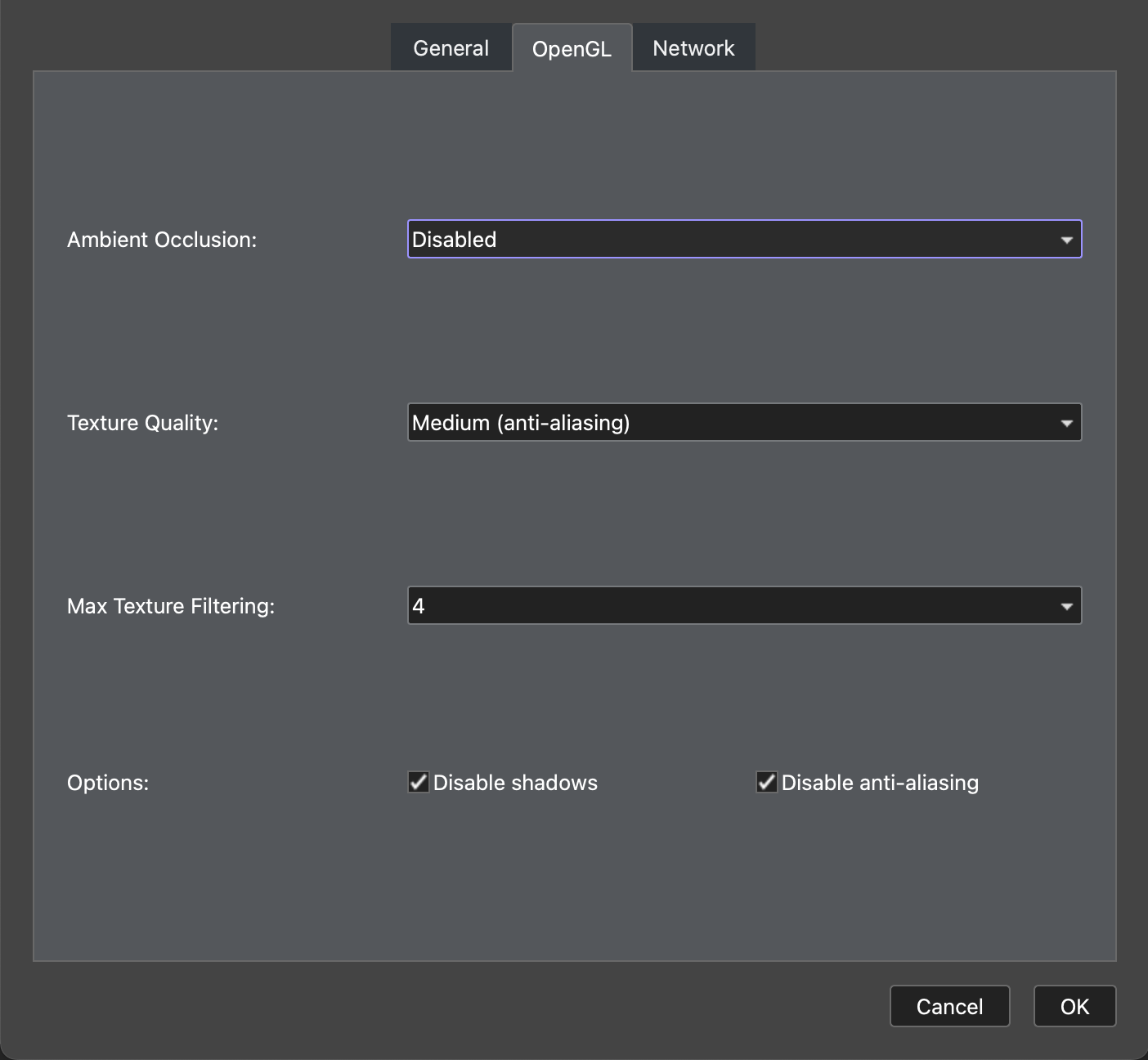Dismiss the dialog via Cancel
The image size is (1148, 1060).
(949, 1006)
